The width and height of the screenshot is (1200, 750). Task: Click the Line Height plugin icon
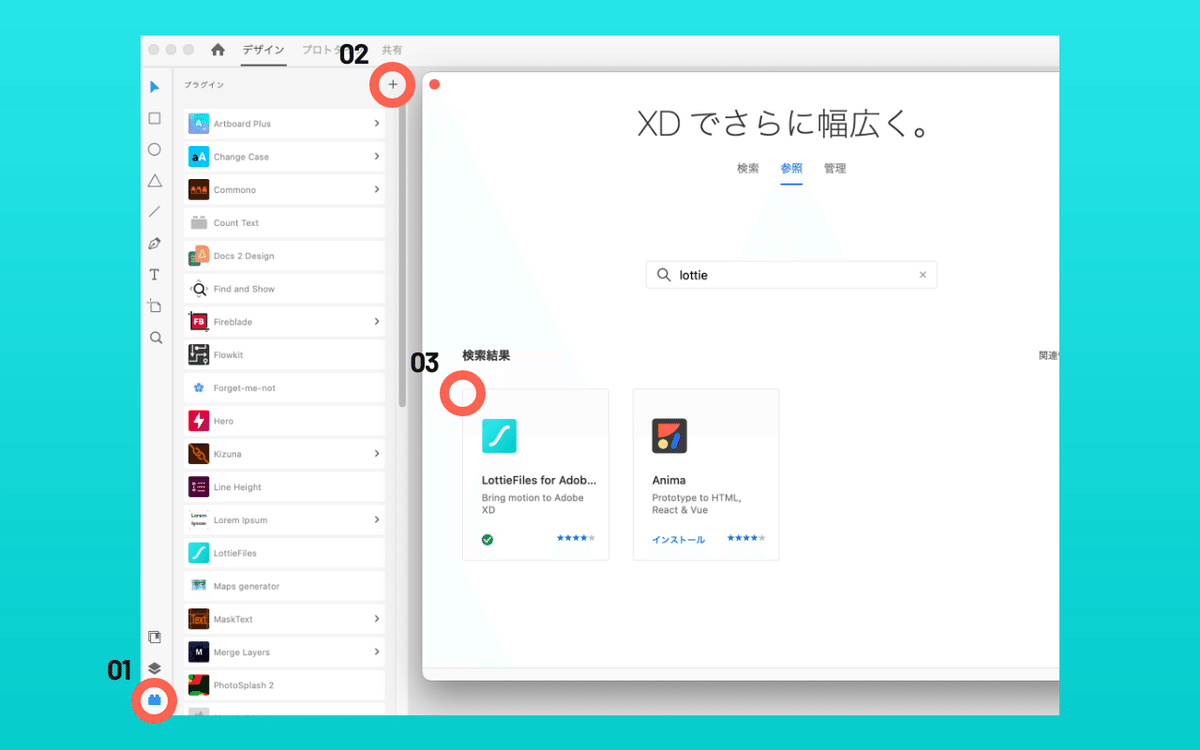click(x=198, y=487)
